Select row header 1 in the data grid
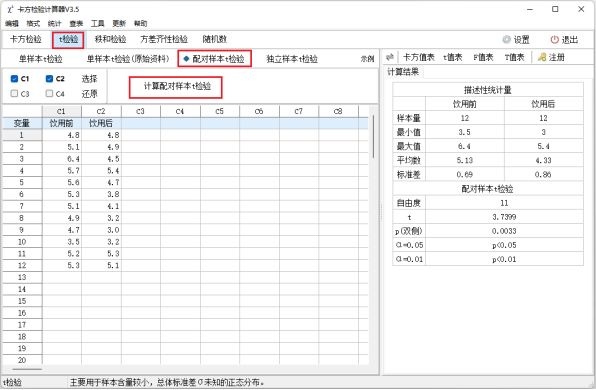The width and height of the screenshot is (596, 390). pyautogui.click(x=22, y=135)
